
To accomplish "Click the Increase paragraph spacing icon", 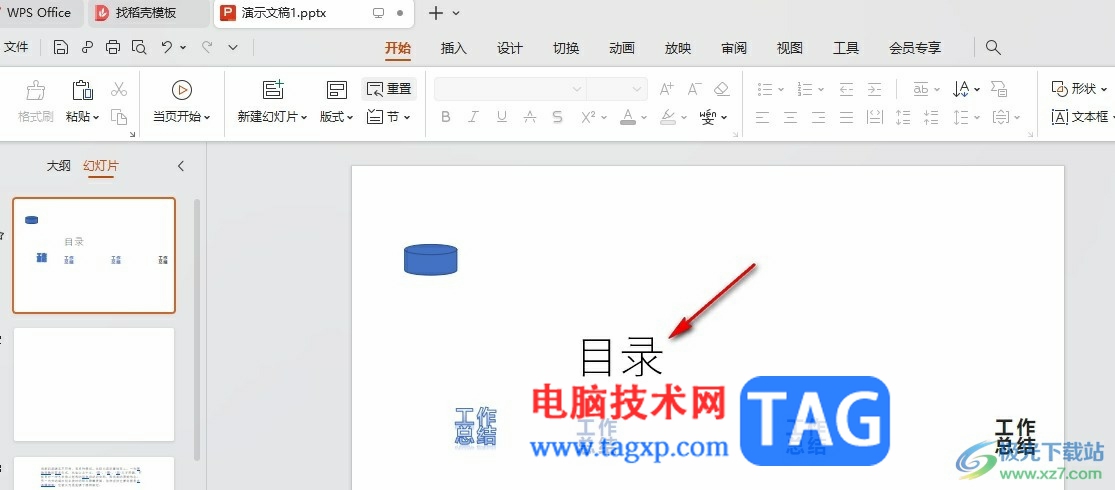I will (x=903, y=117).
